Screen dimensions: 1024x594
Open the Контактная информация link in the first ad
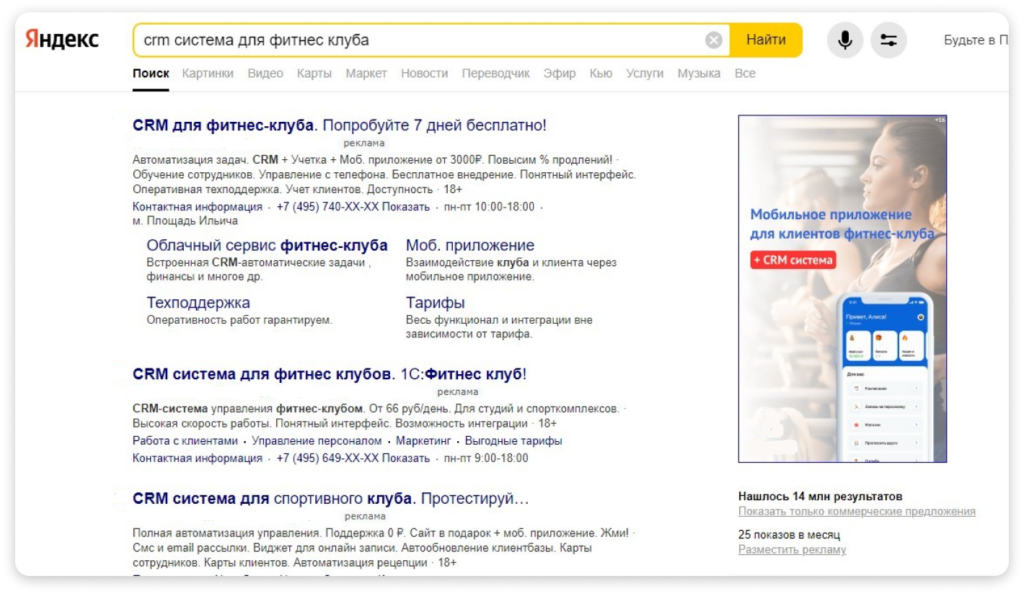coord(197,207)
